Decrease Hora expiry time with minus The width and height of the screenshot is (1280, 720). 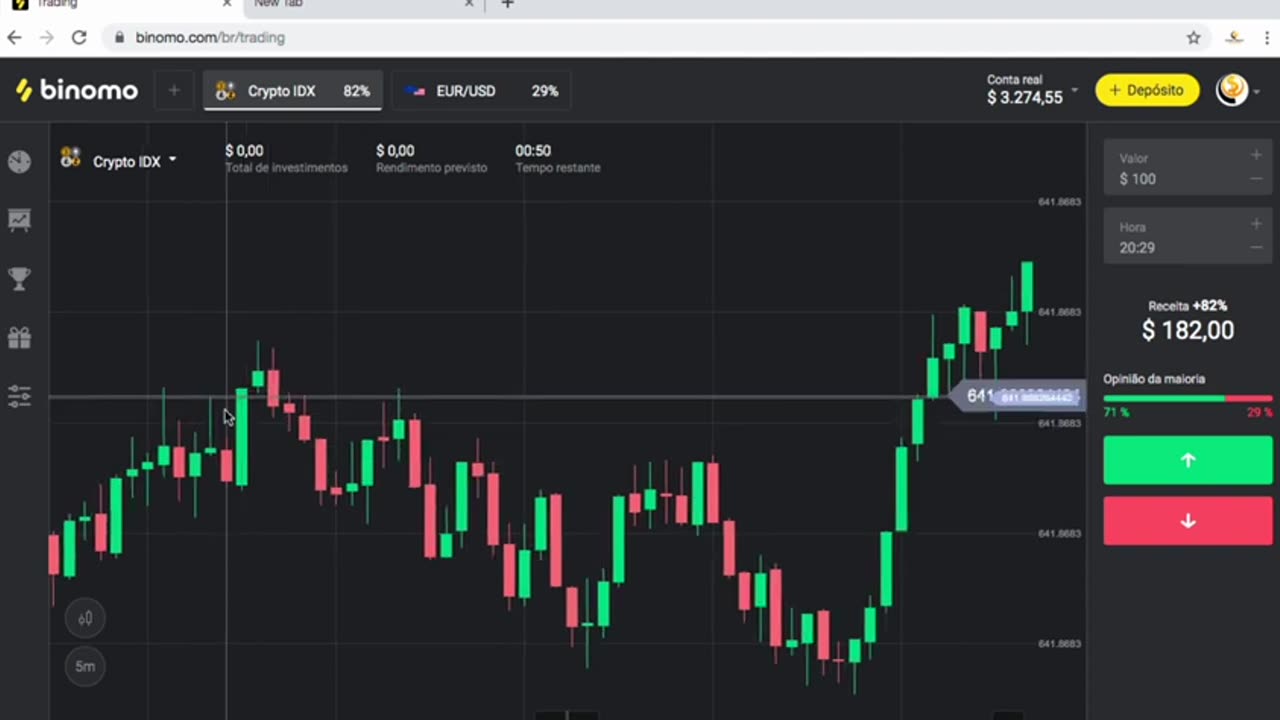(x=1256, y=248)
